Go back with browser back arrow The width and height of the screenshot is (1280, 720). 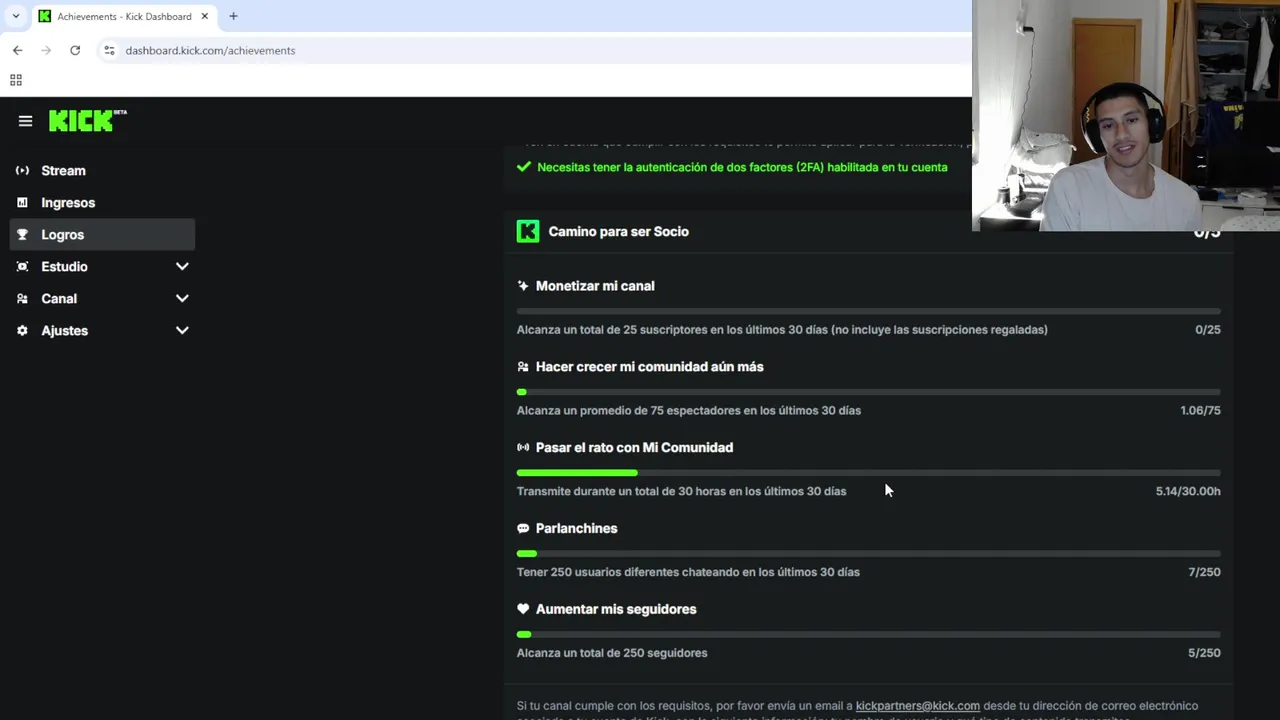point(17,50)
